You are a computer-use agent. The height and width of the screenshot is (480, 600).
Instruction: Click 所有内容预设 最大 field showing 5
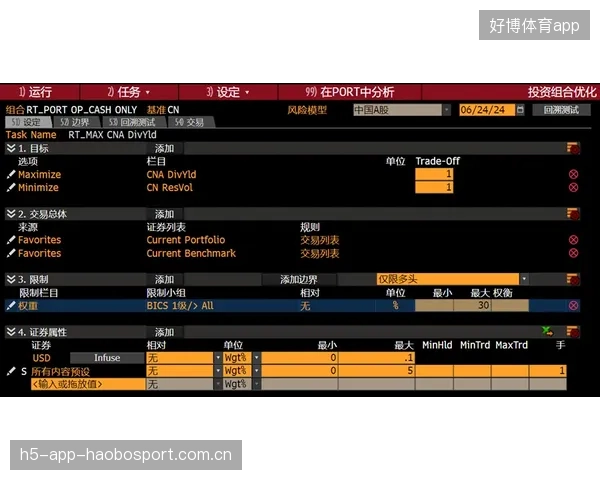377,371
